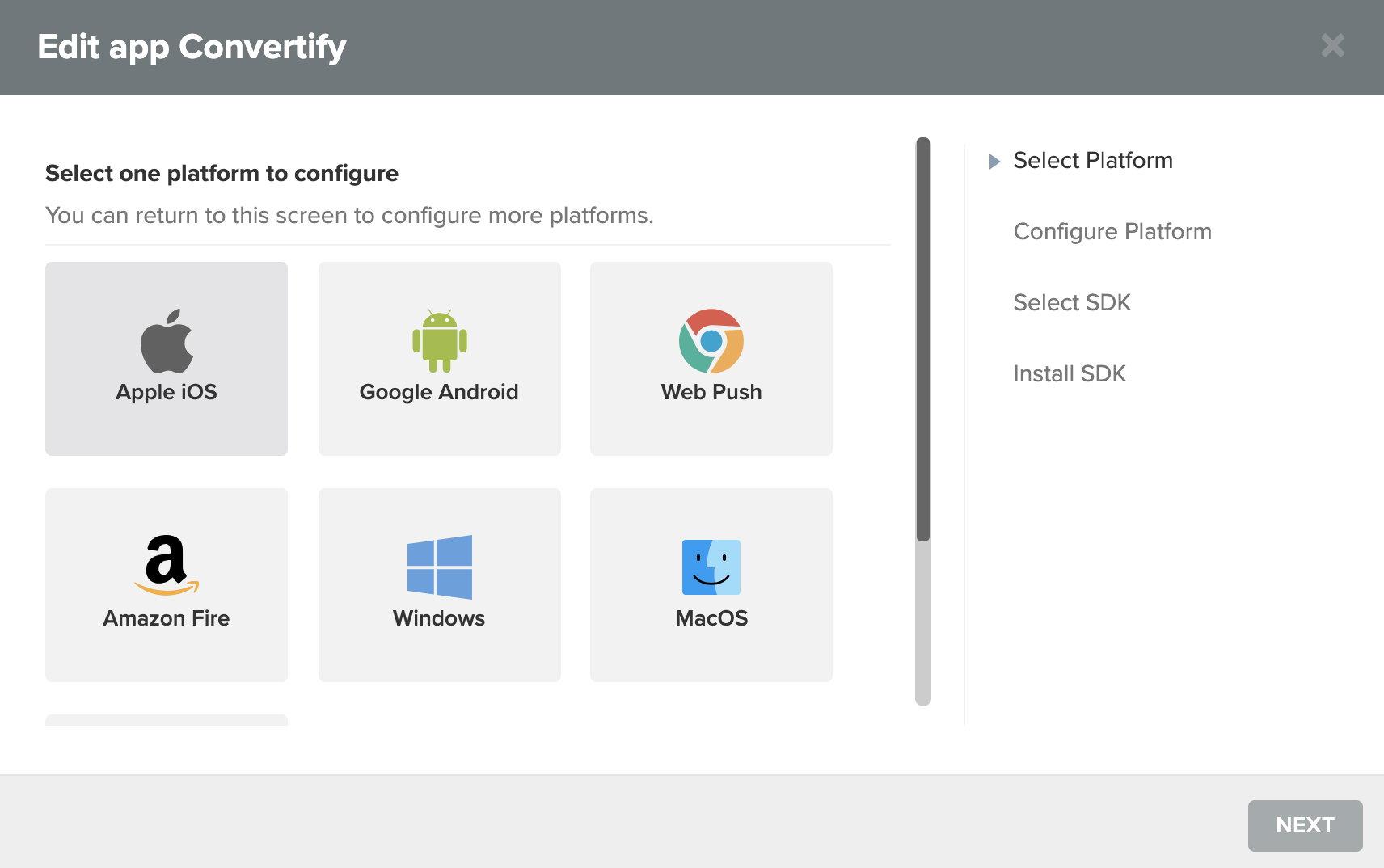1384x868 pixels.
Task: Click the 'Edit app Convertify' title
Action: (x=192, y=47)
